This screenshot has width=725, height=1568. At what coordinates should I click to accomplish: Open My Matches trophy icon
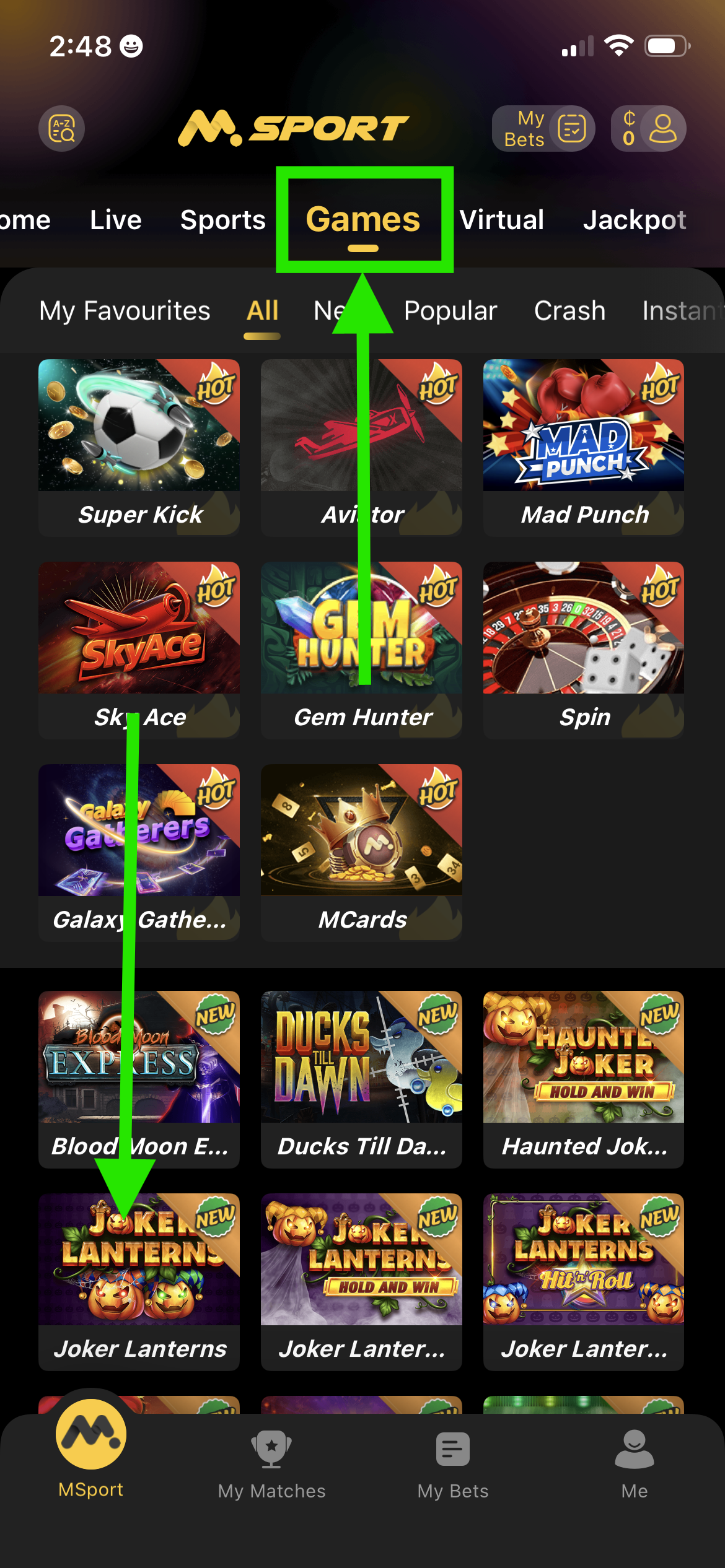tap(271, 1449)
